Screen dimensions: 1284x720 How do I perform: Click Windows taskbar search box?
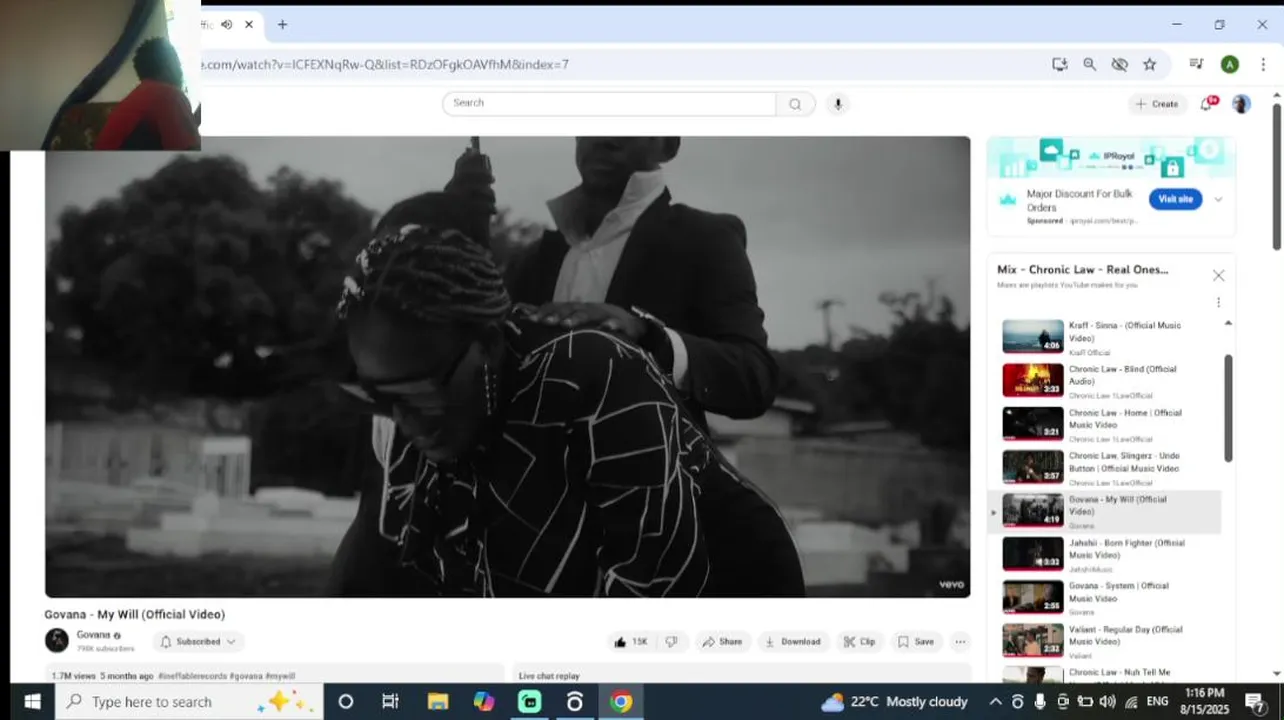click(x=190, y=702)
